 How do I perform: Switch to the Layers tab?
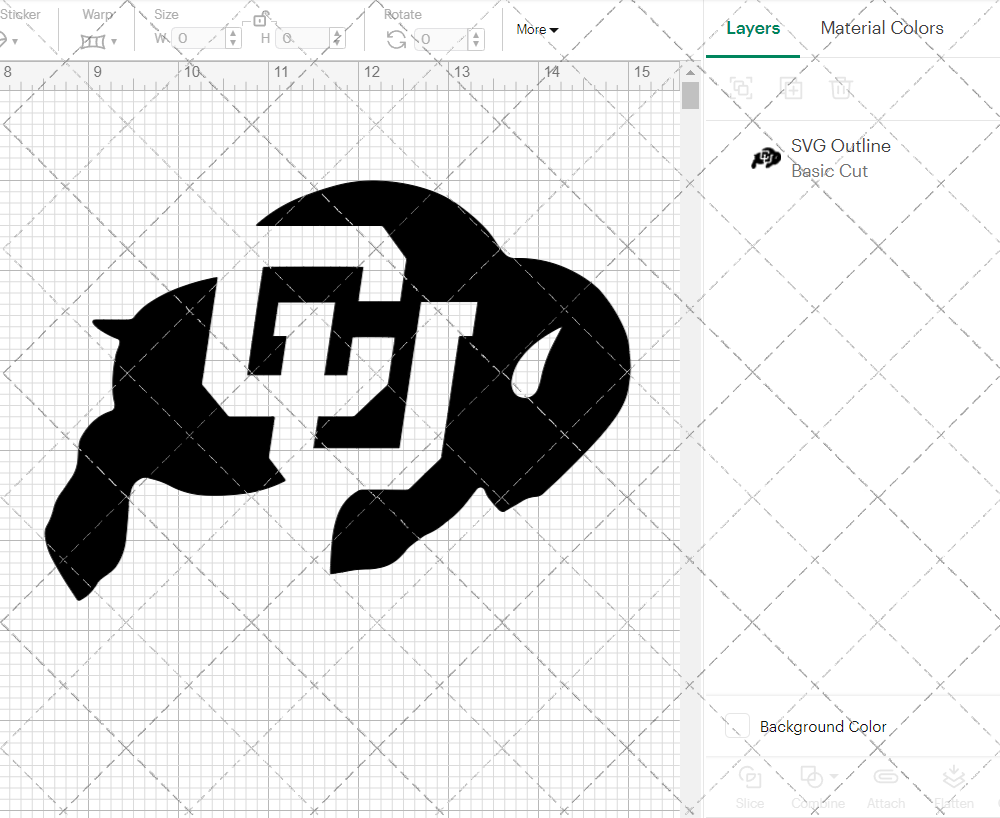coord(753,29)
